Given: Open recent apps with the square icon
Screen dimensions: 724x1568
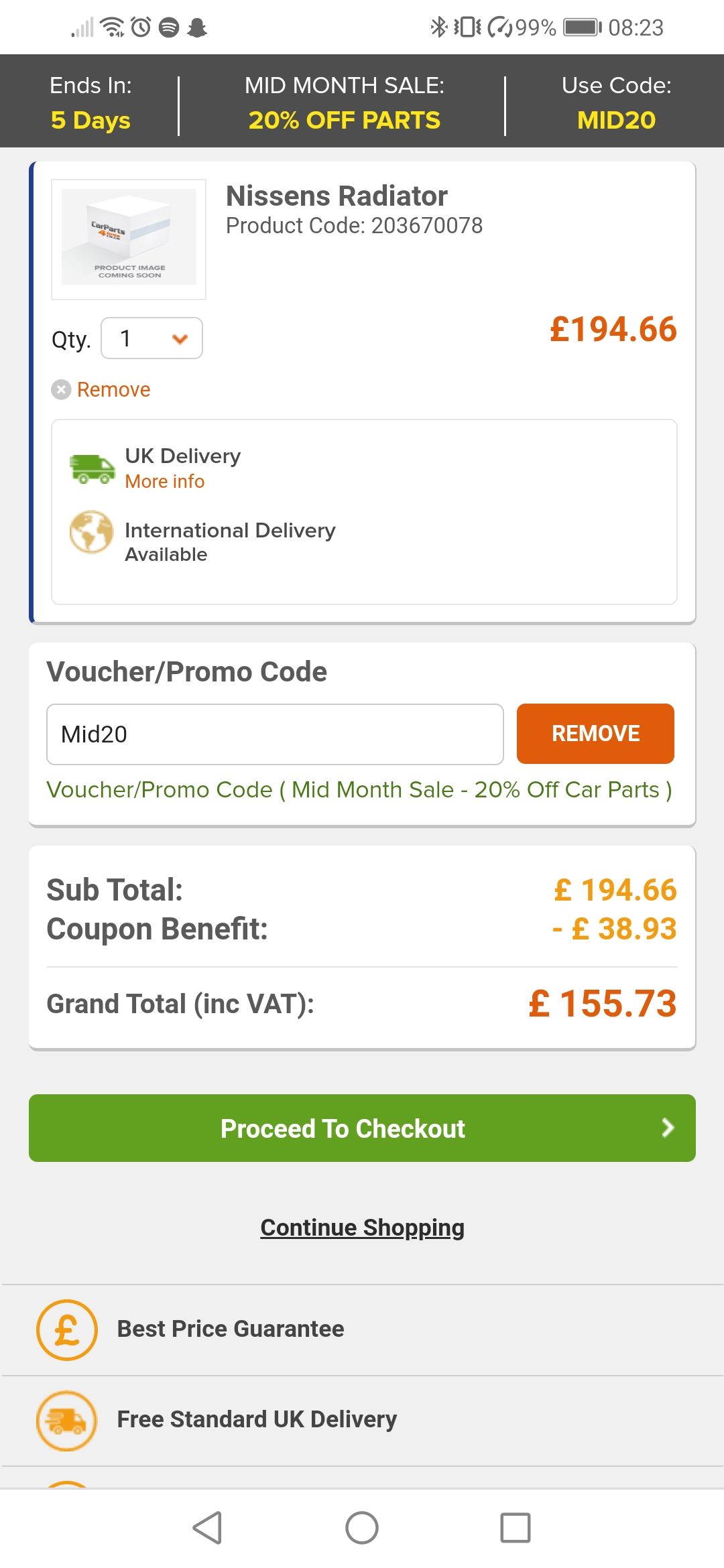Looking at the screenshot, I should point(516,1528).
